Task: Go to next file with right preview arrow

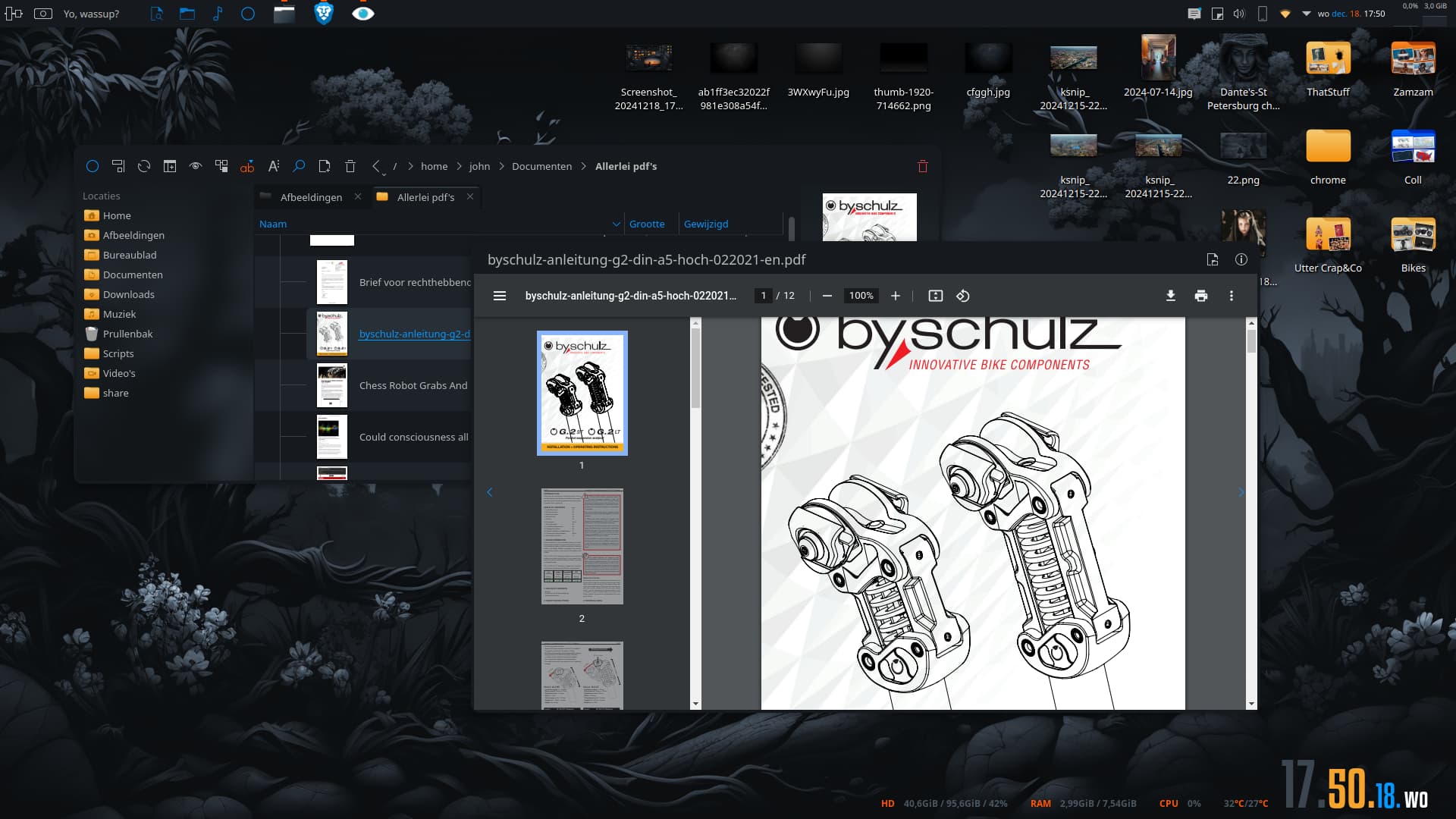Action: pos(1241,492)
